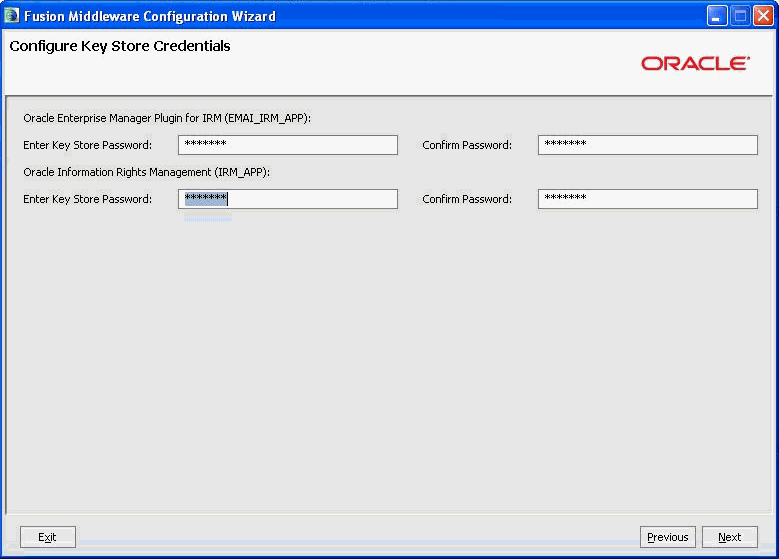Click the Oracle logo
The height and width of the screenshot is (560, 779).
[695, 64]
